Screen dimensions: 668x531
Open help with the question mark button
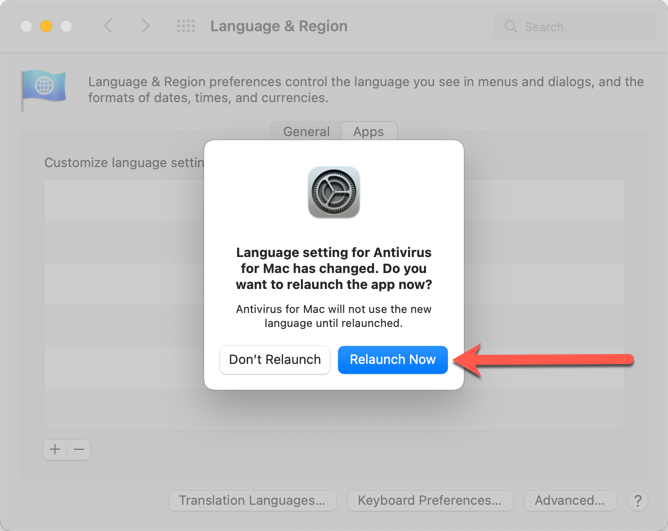[x=637, y=501]
